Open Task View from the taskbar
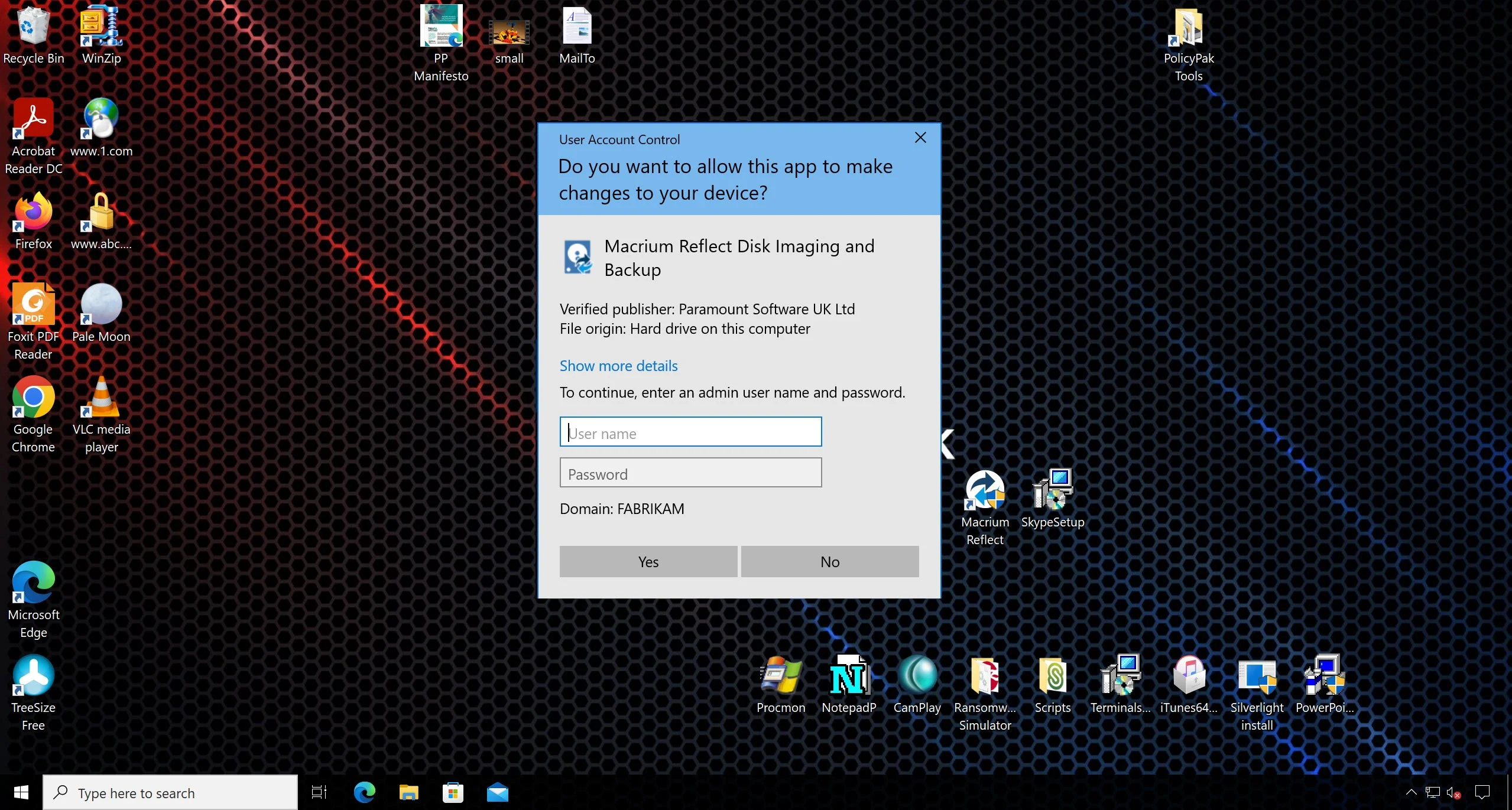Screen dimensions: 1512x810 319,792
